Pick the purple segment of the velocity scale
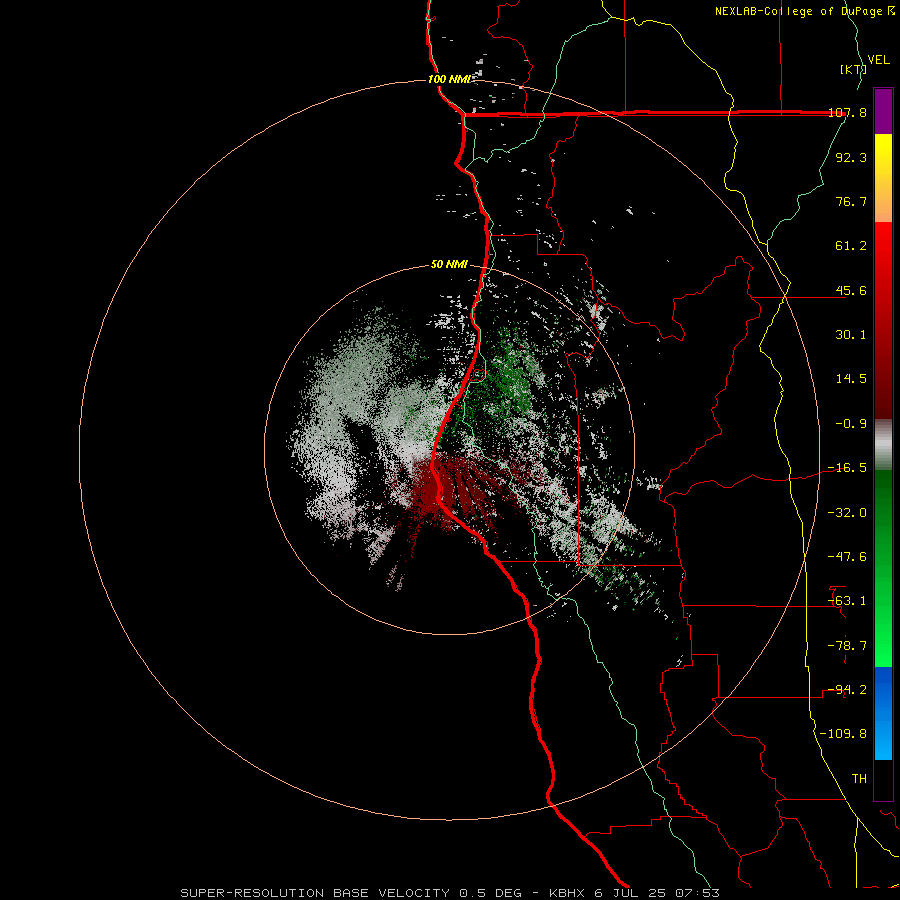The image size is (900, 900). [x=883, y=111]
